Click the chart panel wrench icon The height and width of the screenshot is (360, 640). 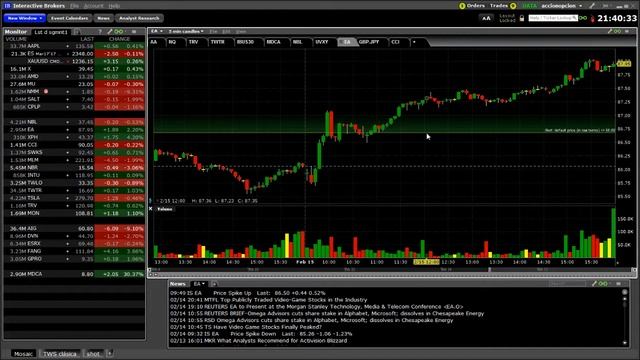pyautogui.click(x=610, y=31)
